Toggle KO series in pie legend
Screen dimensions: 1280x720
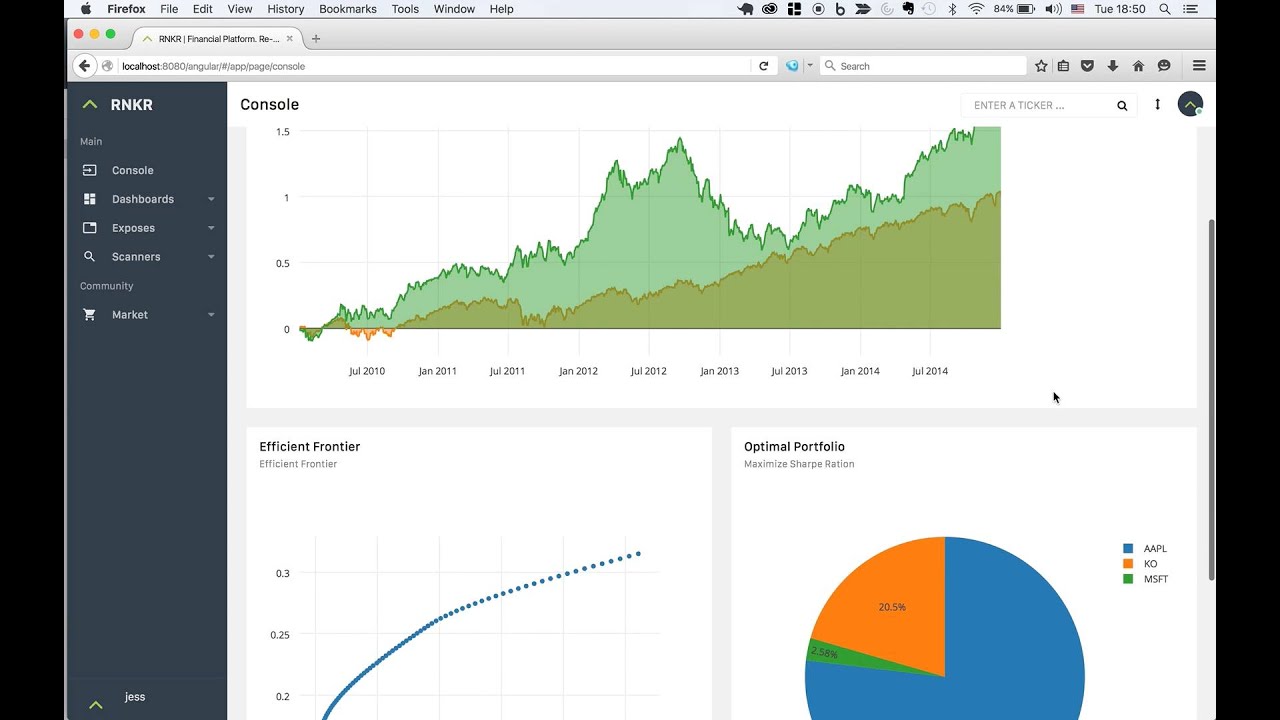point(1140,564)
